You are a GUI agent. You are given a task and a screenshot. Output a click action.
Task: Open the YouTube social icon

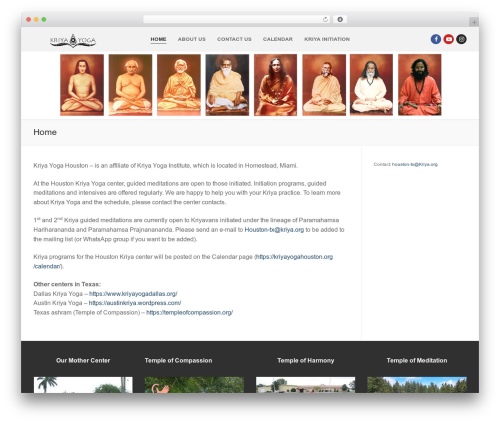coord(448,39)
